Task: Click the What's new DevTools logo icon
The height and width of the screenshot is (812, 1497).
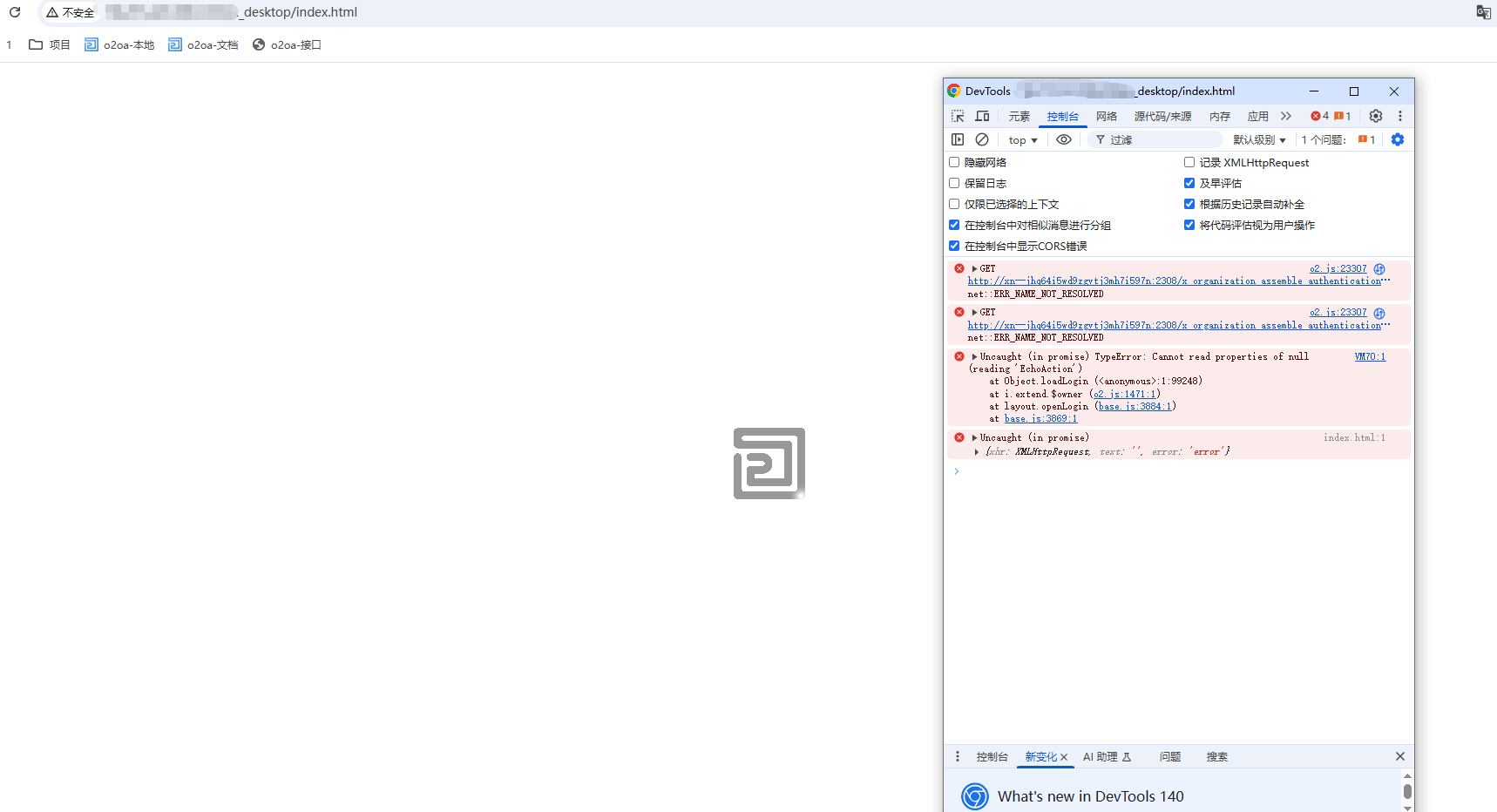Action: click(975, 796)
